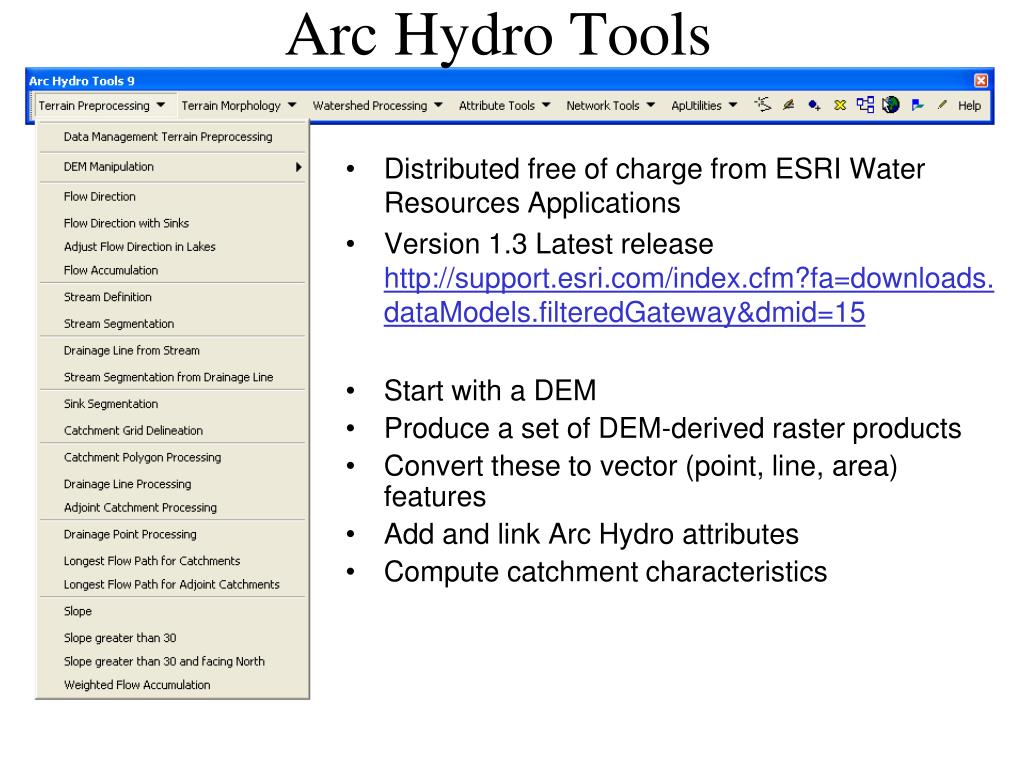Viewport: 1024px width, 768px height.
Task: Click the globe with cursor icon
Action: point(891,104)
